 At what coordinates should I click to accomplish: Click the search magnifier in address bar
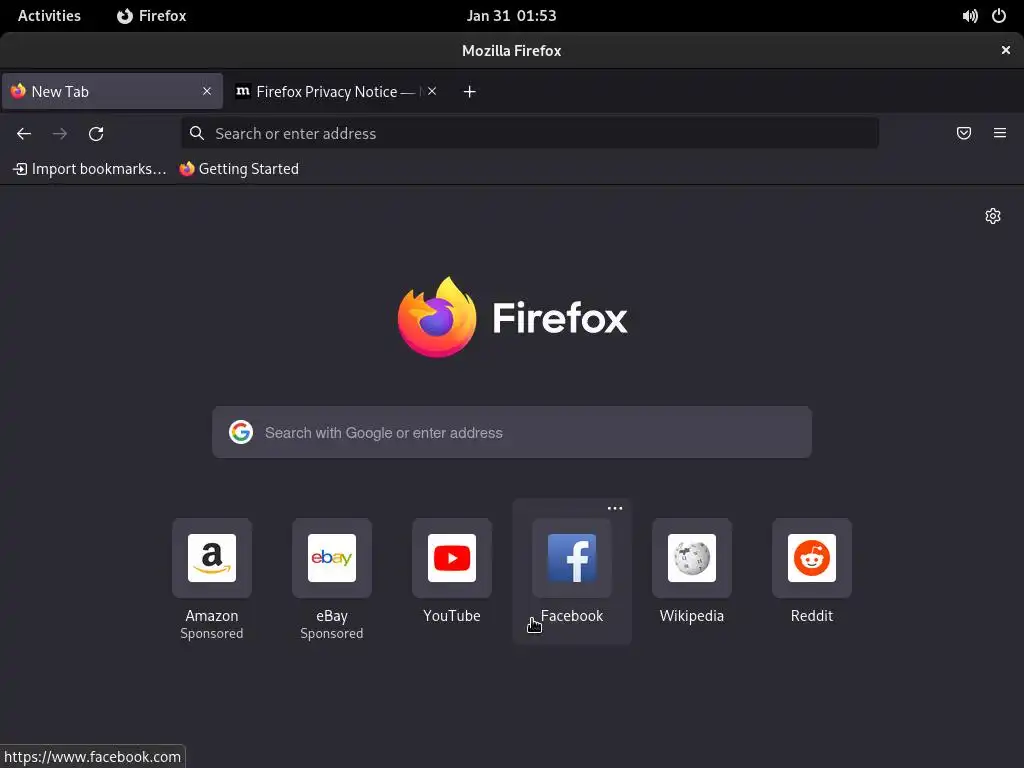[x=197, y=133]
